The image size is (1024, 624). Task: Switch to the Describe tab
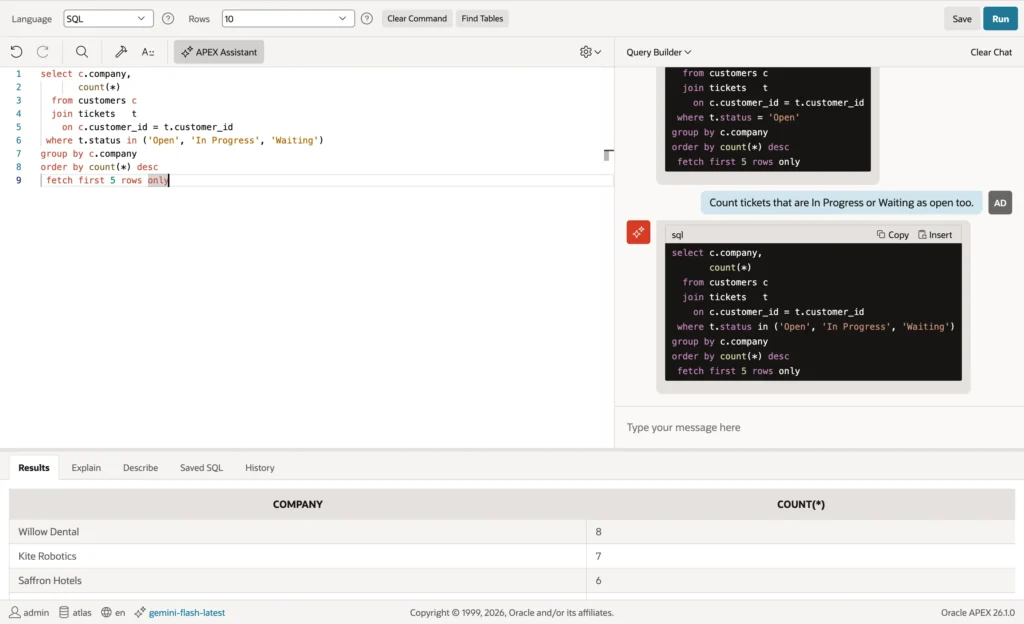[x=140, y=467]
